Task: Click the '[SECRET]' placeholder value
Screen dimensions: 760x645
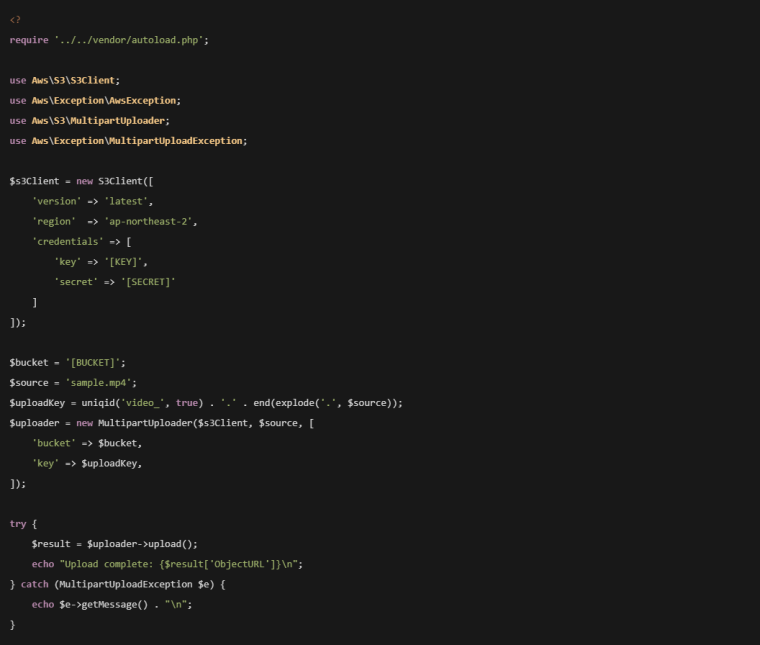Action: [x=148, y=282]
